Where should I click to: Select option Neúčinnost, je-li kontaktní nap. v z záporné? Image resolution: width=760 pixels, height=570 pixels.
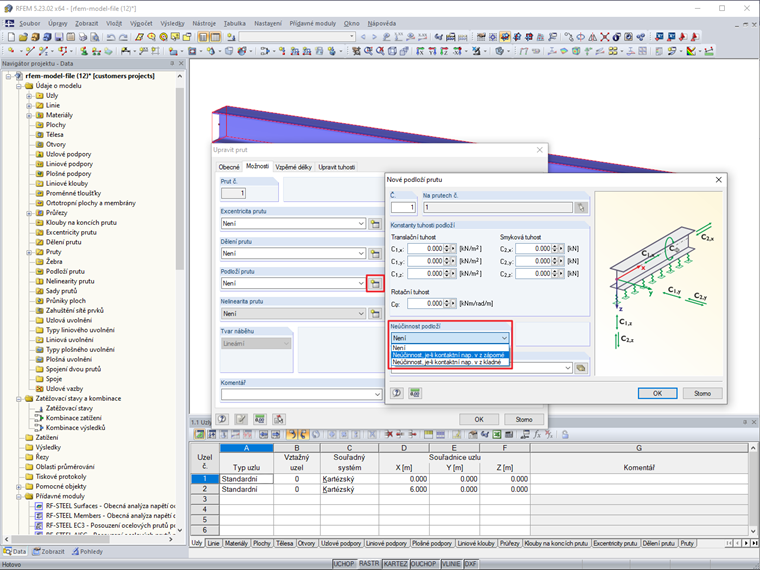click(x=450, y=355)
